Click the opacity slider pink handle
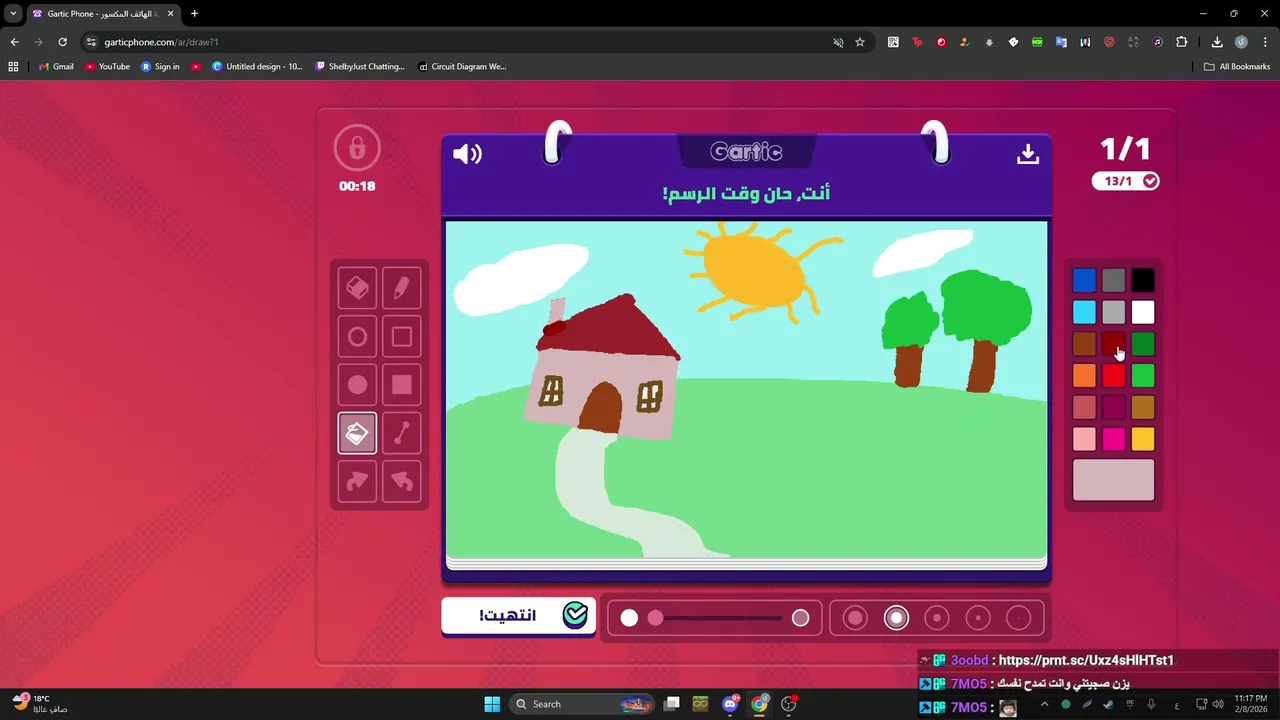 pyautogui.click(x=655, y=618)
